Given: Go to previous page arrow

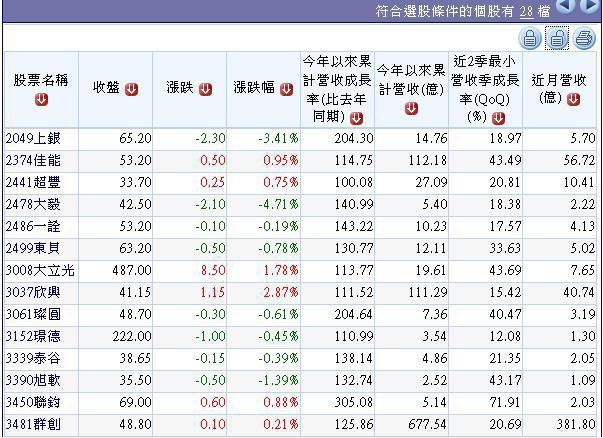Looking at the screenshot, I should point(566,5).
